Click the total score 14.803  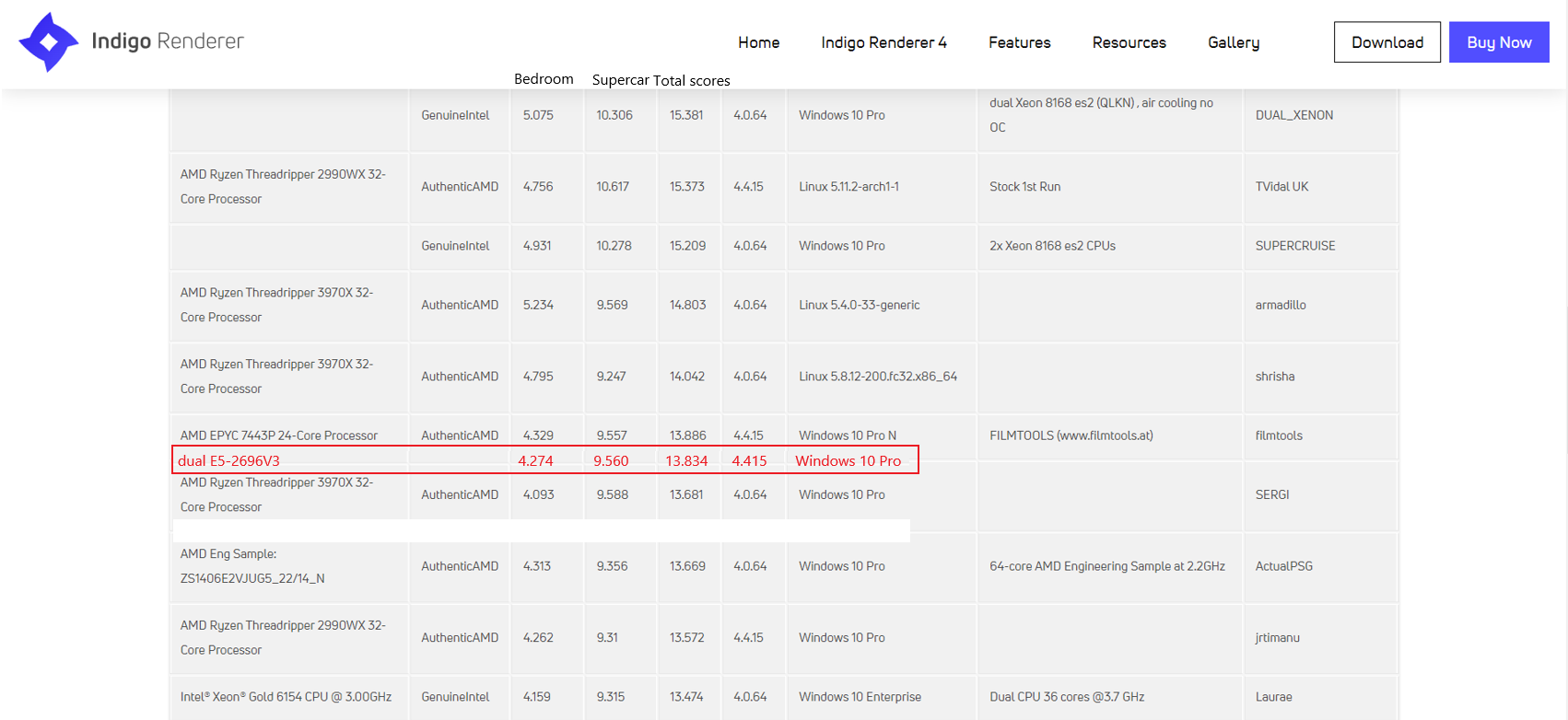click(687, 305)
